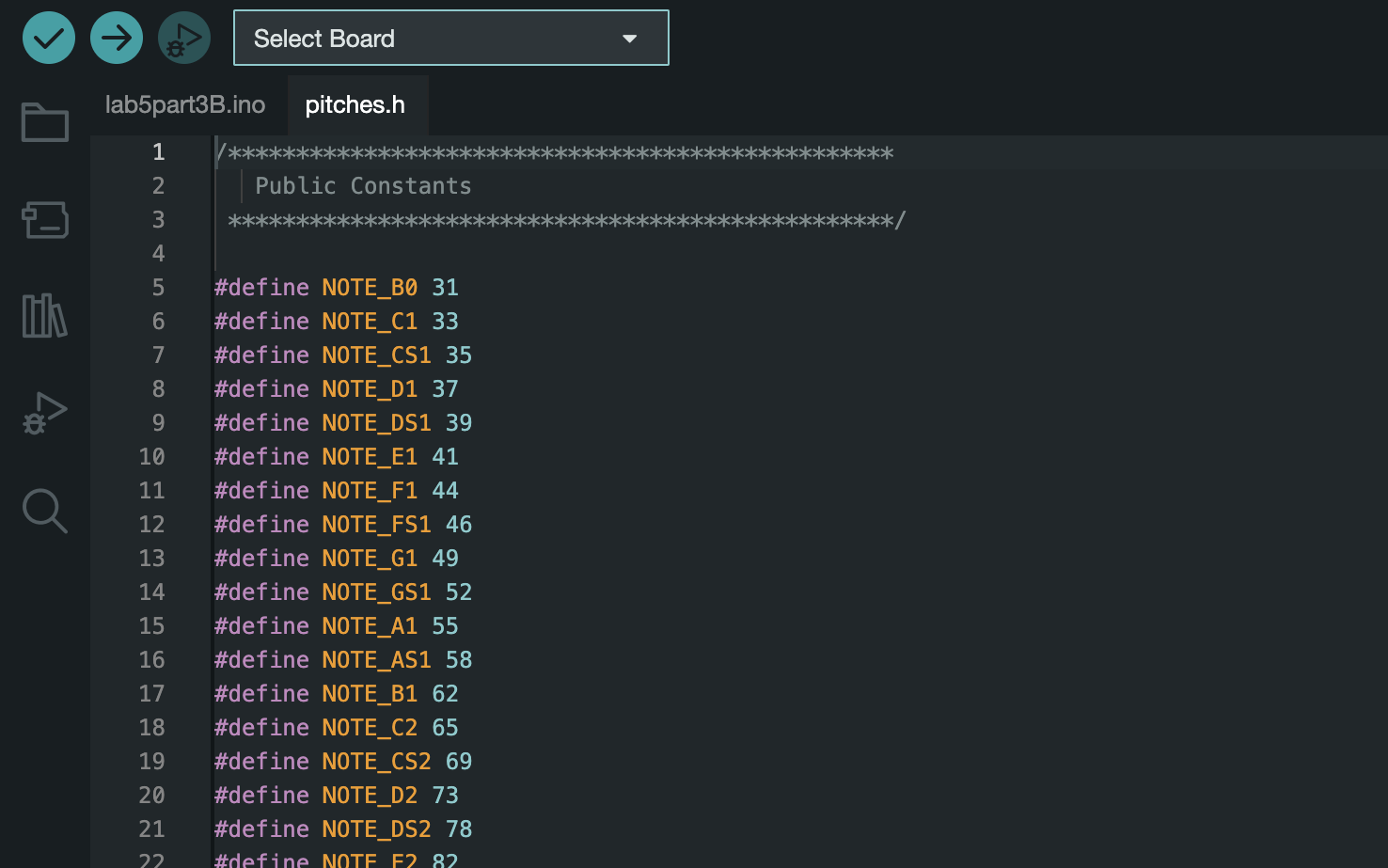This screenshot has width=1388, height=868.
Task: Switch to the lab5part3B.ino tab
Action: point(185,104)
